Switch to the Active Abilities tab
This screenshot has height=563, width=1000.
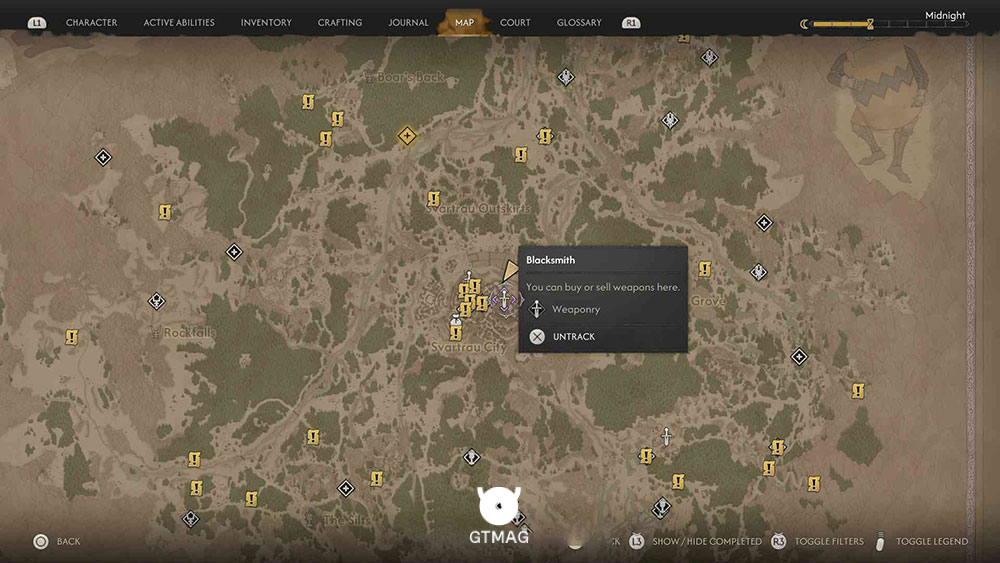[x=179, y=22]
